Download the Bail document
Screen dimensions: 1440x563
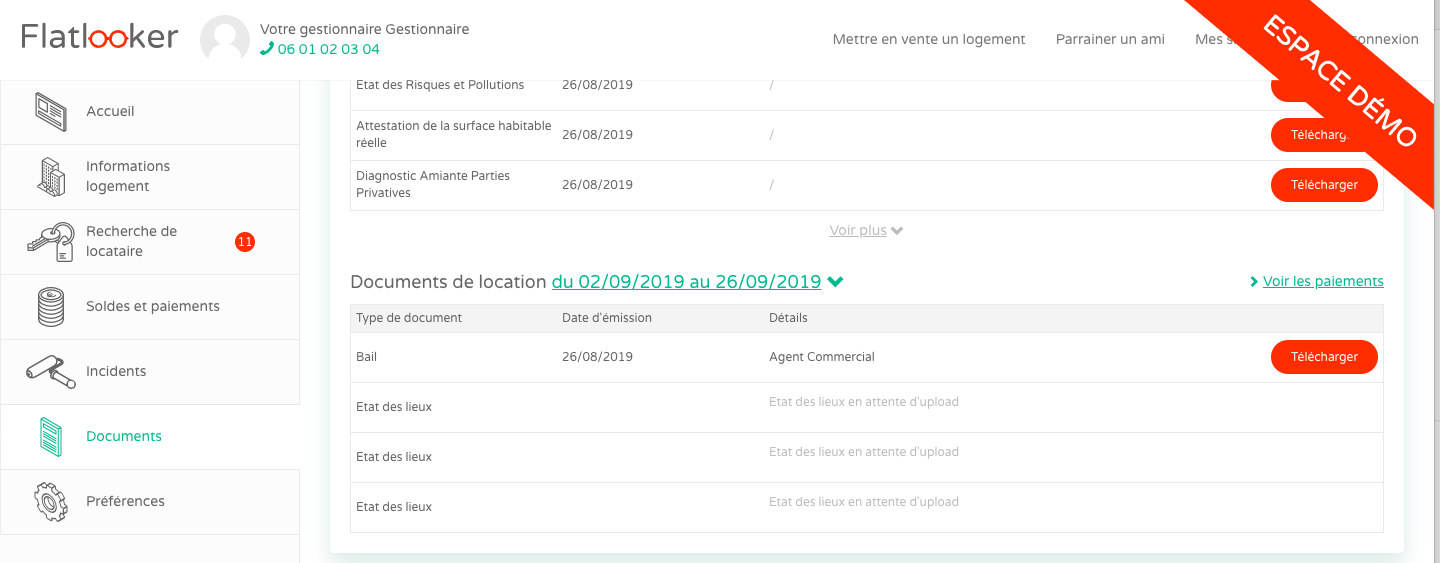(1324, 357)
